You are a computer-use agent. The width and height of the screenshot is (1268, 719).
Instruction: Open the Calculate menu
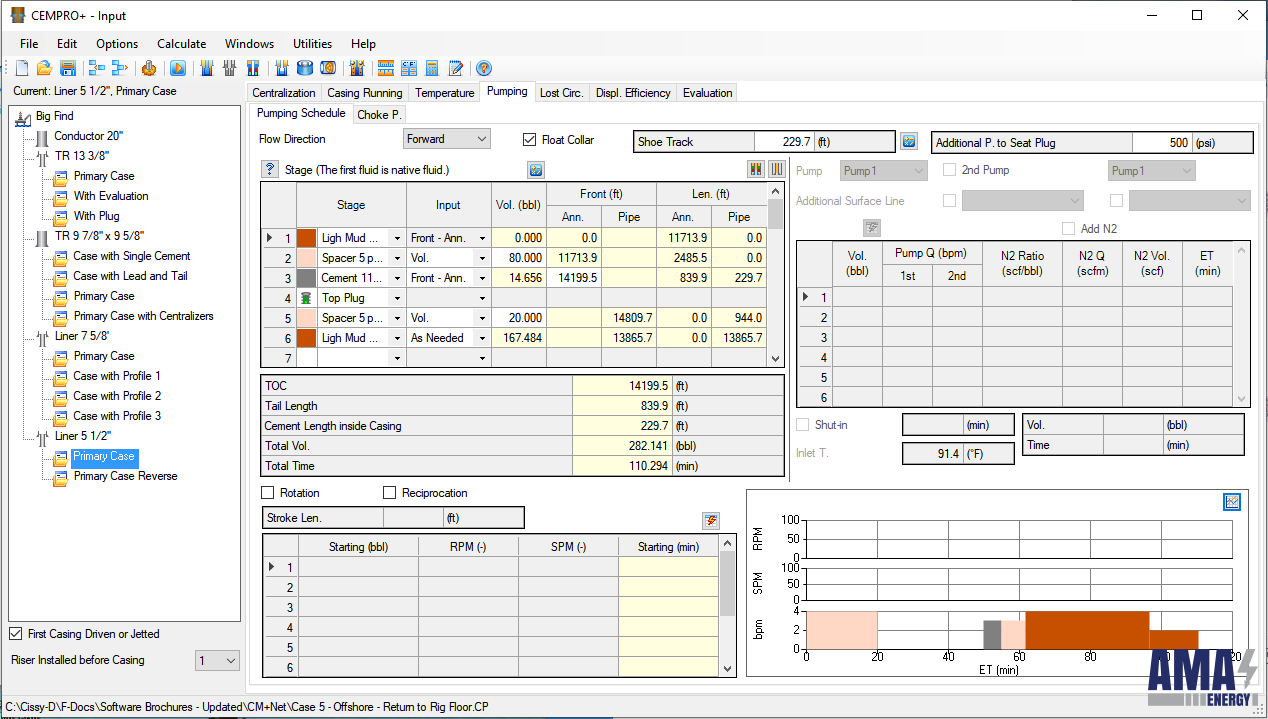pos(181,44)
